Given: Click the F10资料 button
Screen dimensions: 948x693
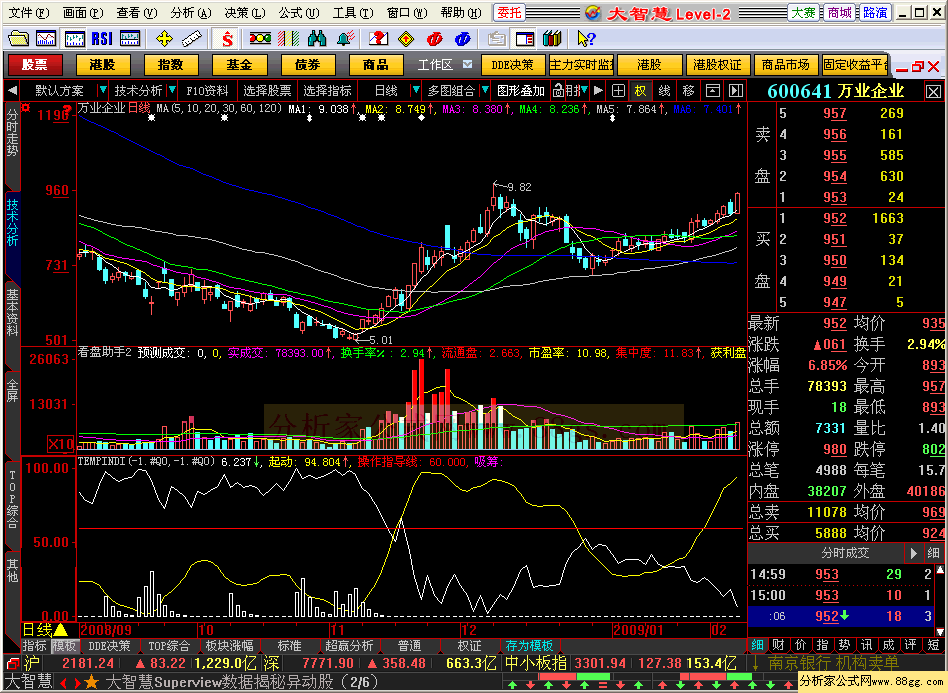Looking at the screenshot, I should (x=207, y=91).
